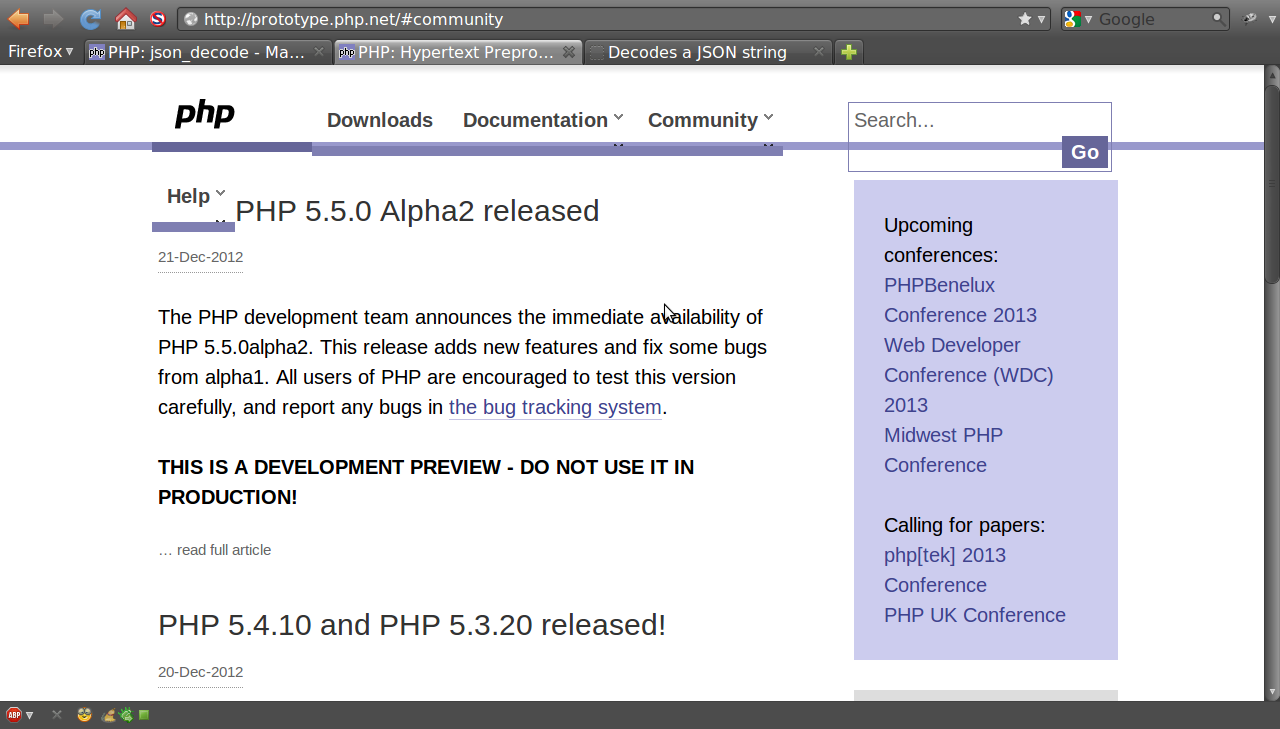Open Midwest PHP Conference link
Image resolution: width=1280 pixels, height=729 pixels.
[943, 450]
